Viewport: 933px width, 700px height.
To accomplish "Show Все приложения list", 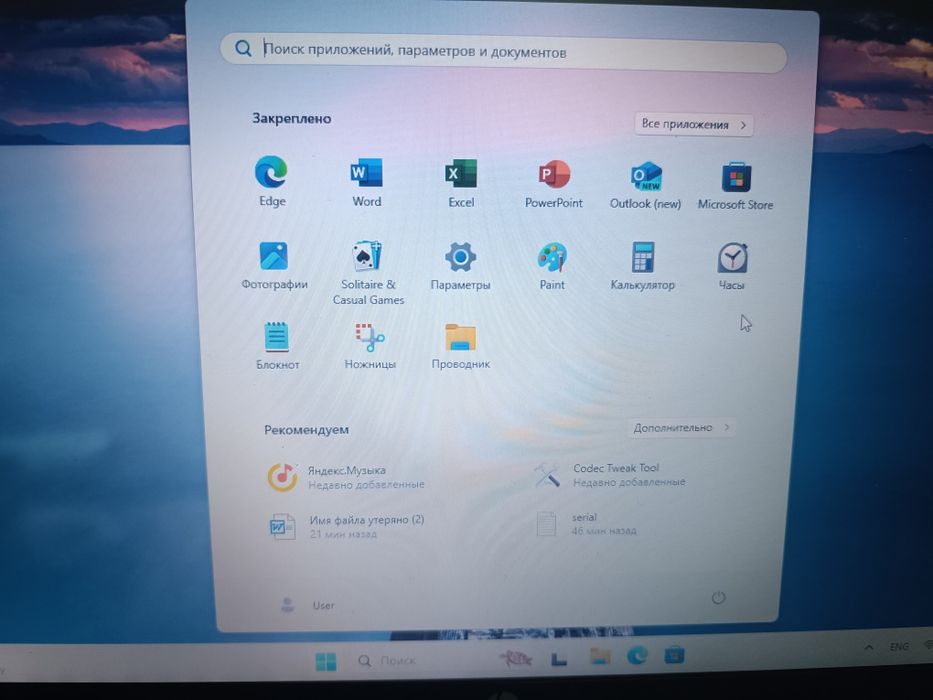I will [x=694, y=124].
